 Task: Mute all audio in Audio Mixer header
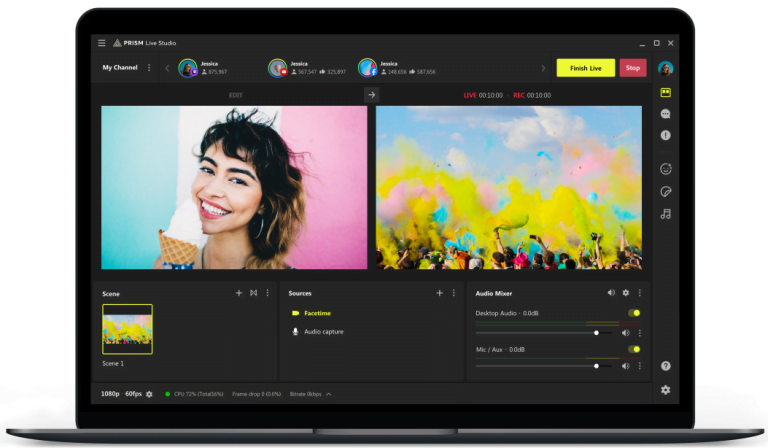click(x=611, y=293)
